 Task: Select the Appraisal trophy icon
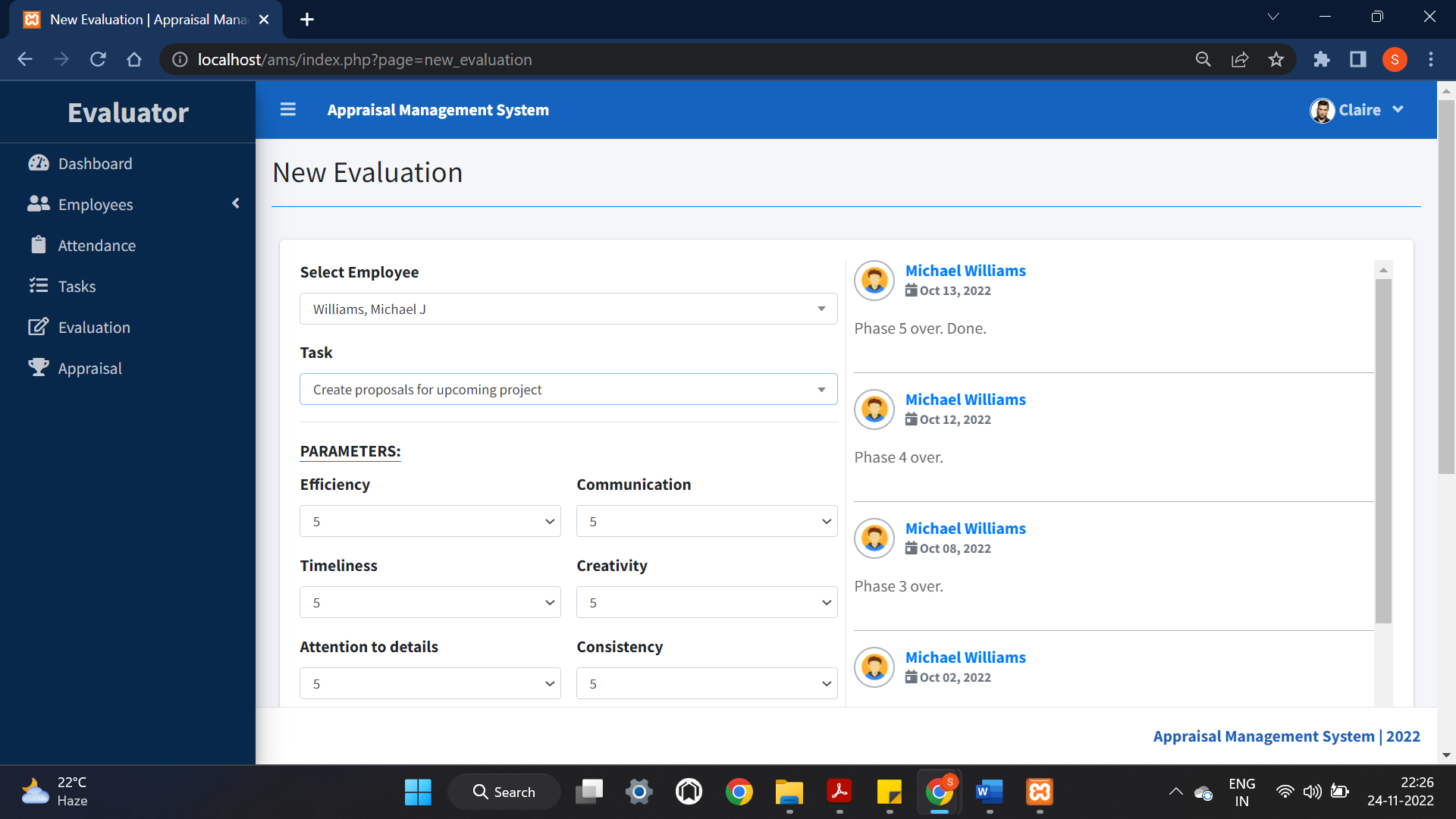click(x=38, y=367)
